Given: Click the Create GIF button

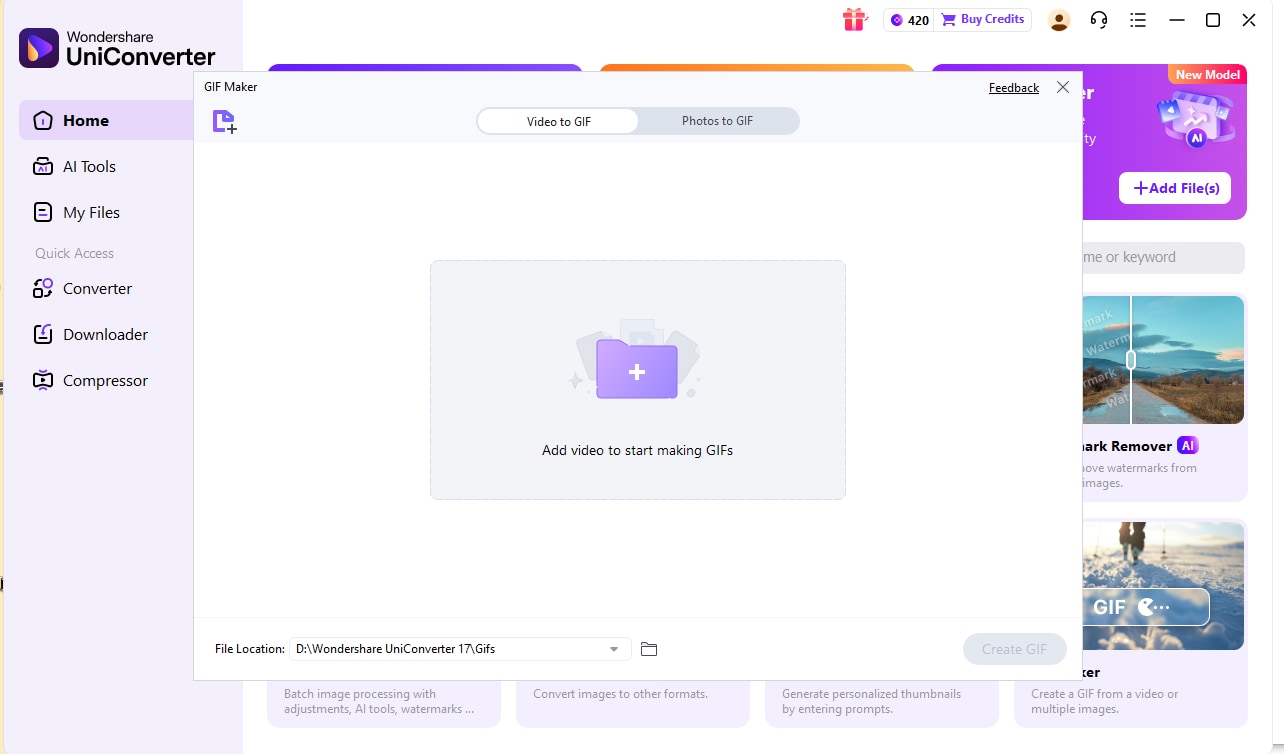Looking at the screenshot, I should (1015, 649).
